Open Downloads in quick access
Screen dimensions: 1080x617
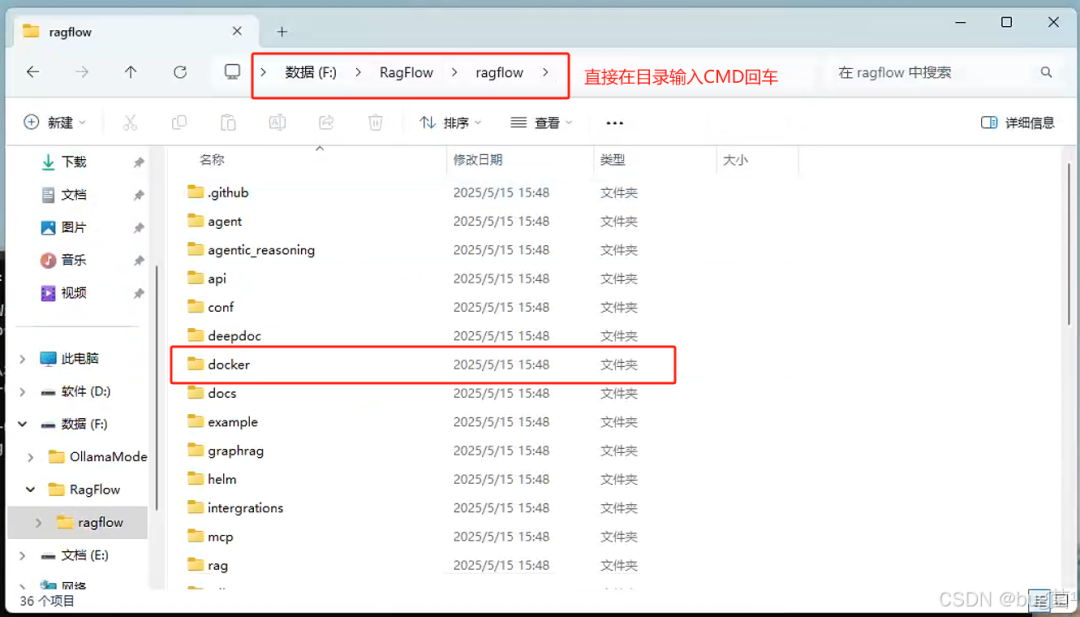pos(73,162)
